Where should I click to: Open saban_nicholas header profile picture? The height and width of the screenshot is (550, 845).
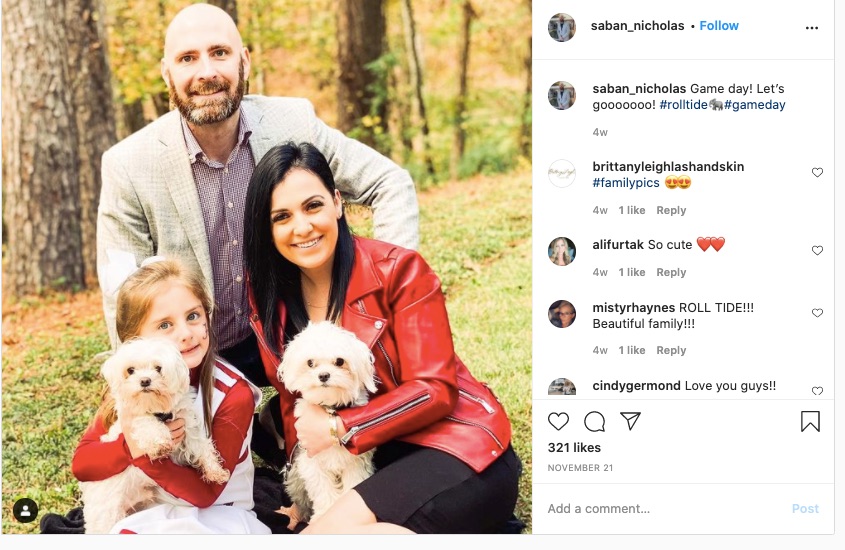click(x=562, y=27)
